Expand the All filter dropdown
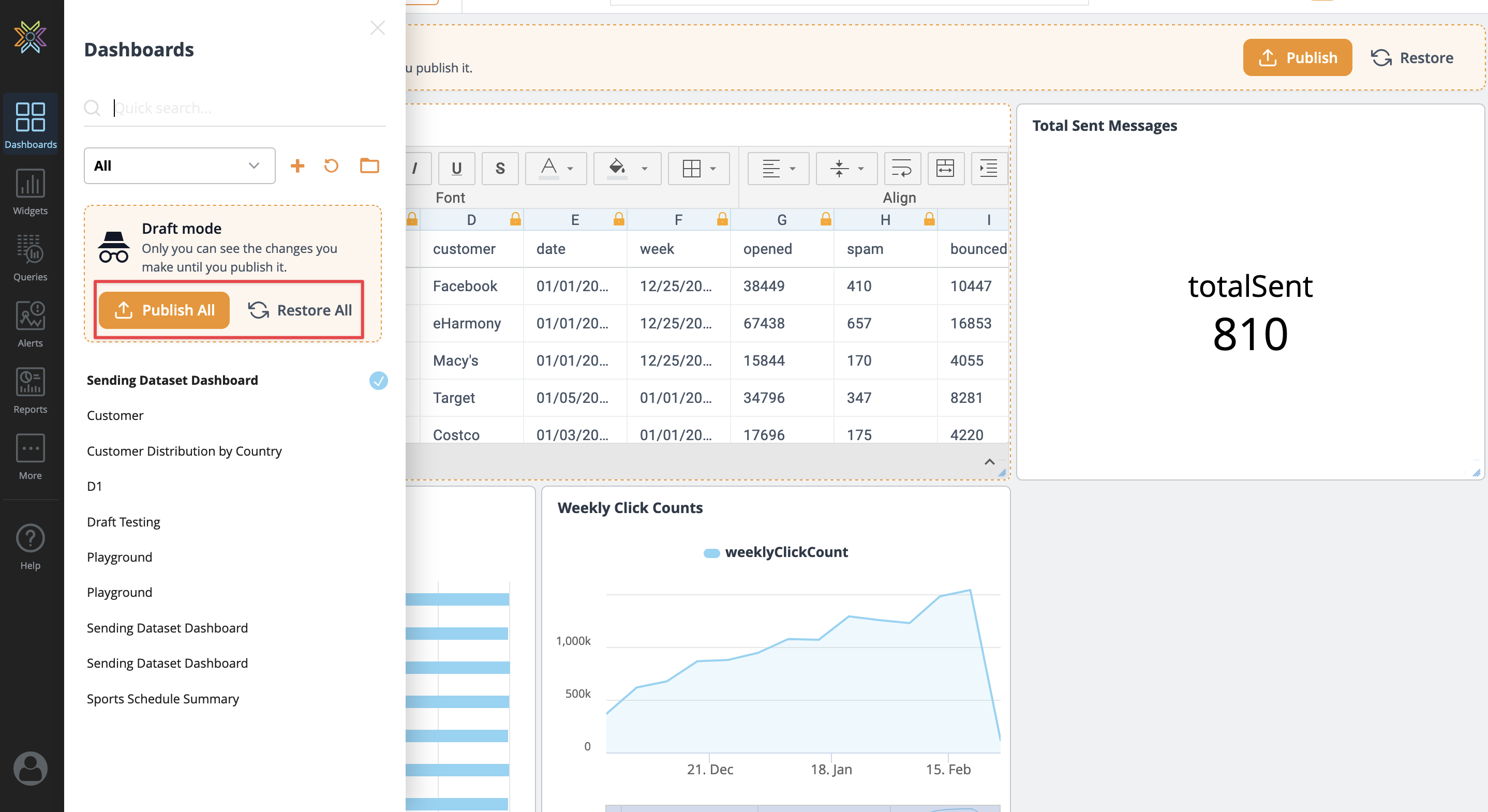 [x=179, y=166]
